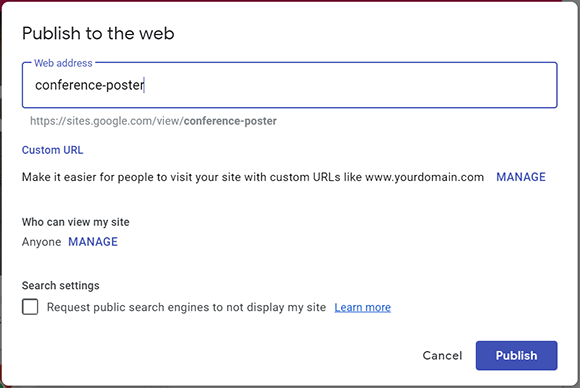
Task: Open MANAGE for custom URLs
Action: click(521, 177)
